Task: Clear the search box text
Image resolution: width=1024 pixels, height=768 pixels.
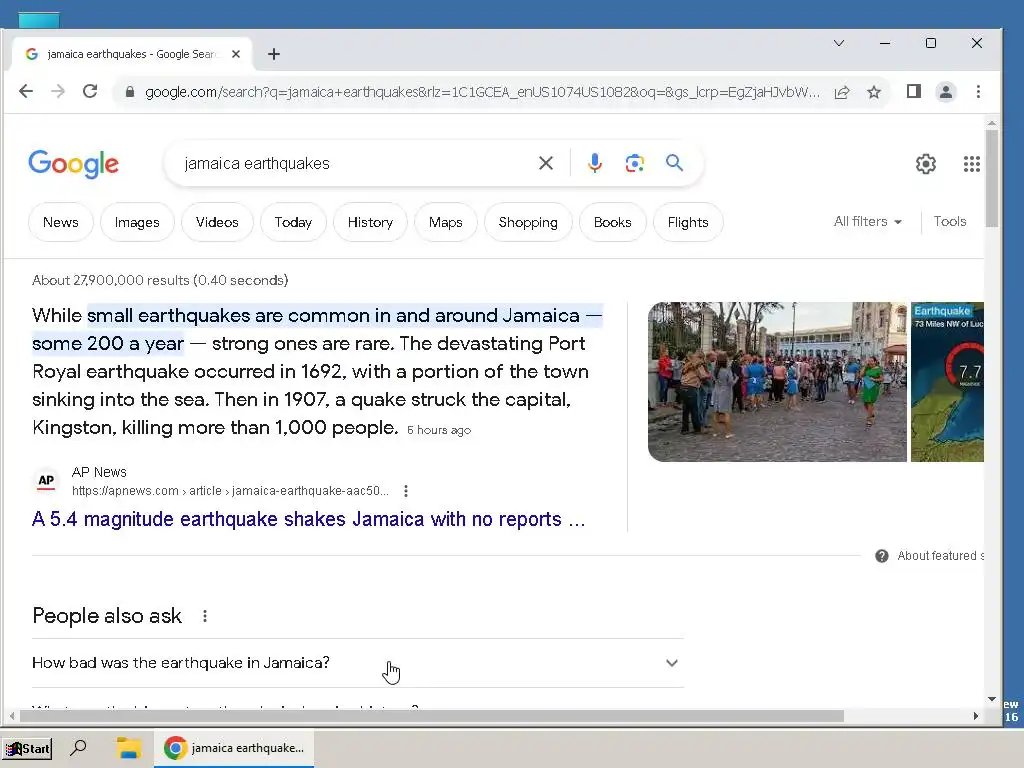Action: coord(546,163)
